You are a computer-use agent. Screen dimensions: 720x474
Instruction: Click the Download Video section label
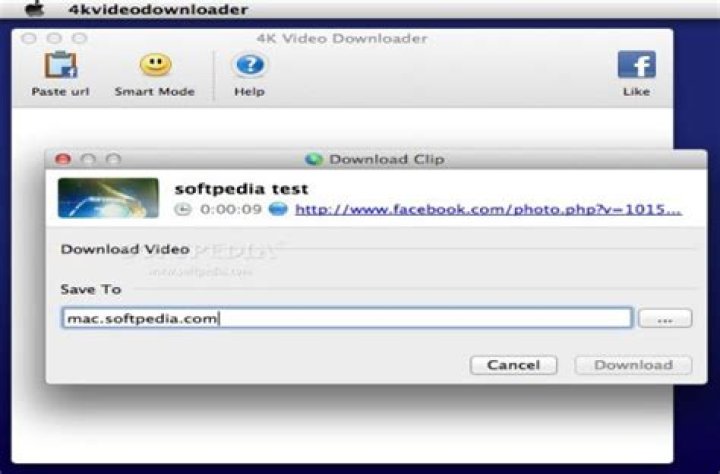pos(125,249)
